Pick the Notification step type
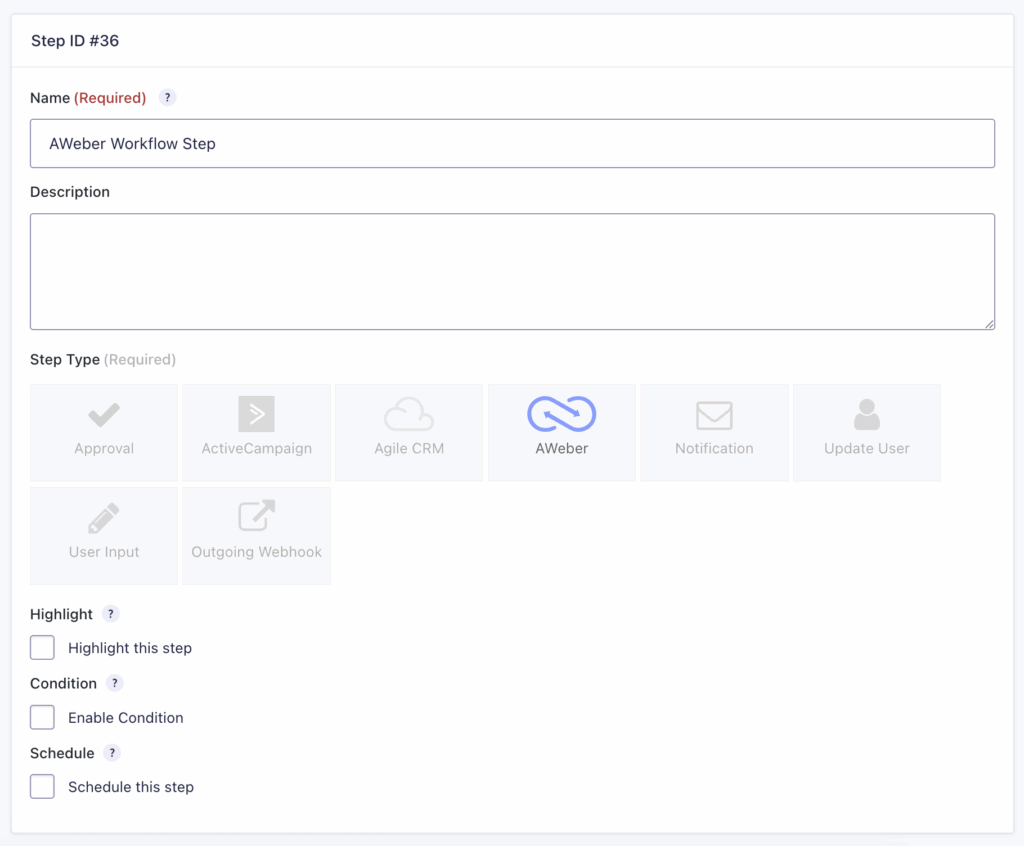Image resolution: width=1024 pixels, height=846 pixels. click(713, 430)
